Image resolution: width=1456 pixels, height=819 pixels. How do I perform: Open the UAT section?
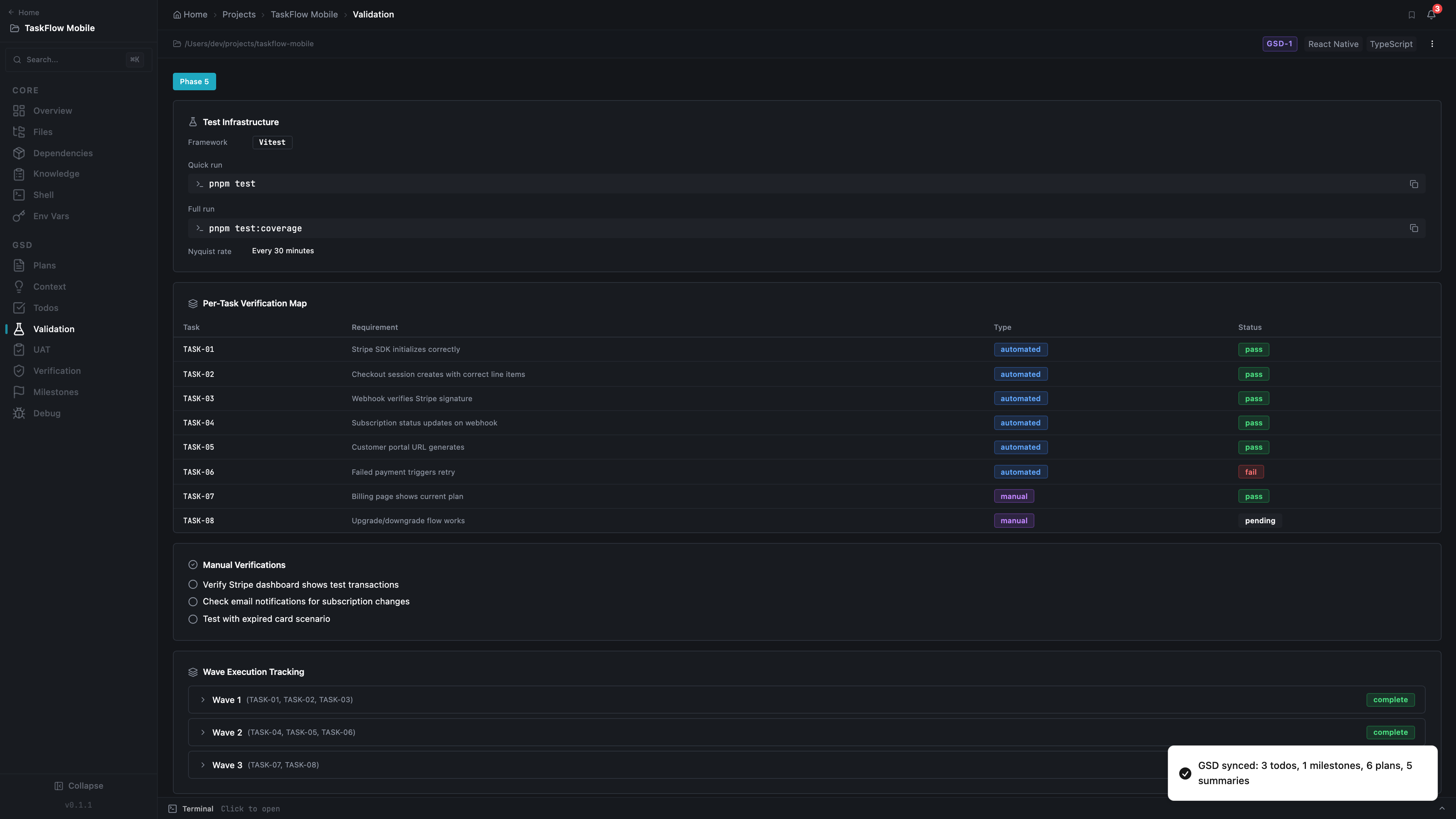pyautogui.click(x=42, y=349)
